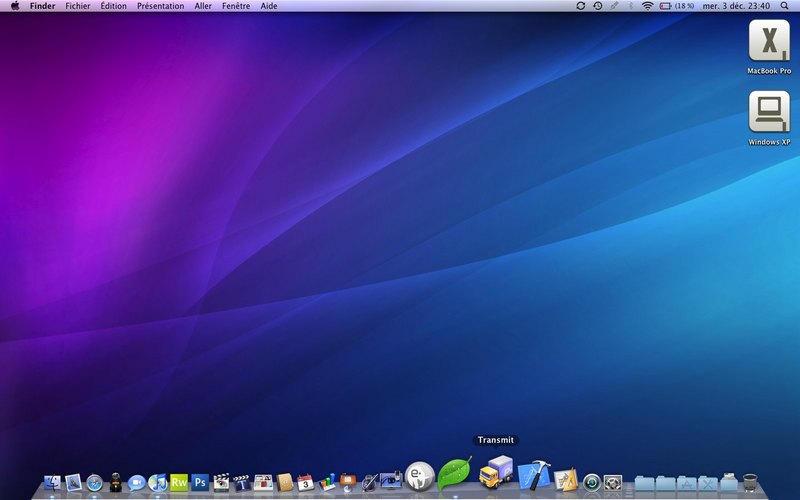Screen dimensions: 800x500
Task: Open first folder stack in Dock
Action: (x=644, y=483)
